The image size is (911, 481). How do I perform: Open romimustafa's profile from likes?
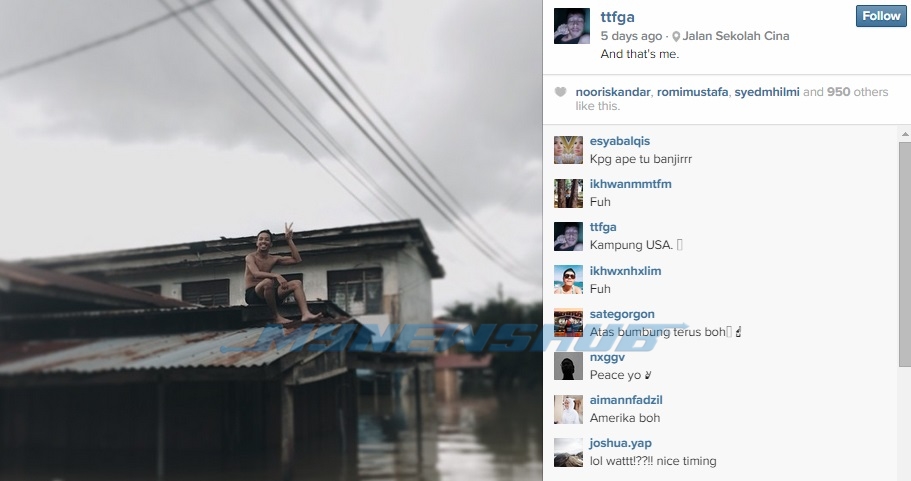tap(692, 92)
